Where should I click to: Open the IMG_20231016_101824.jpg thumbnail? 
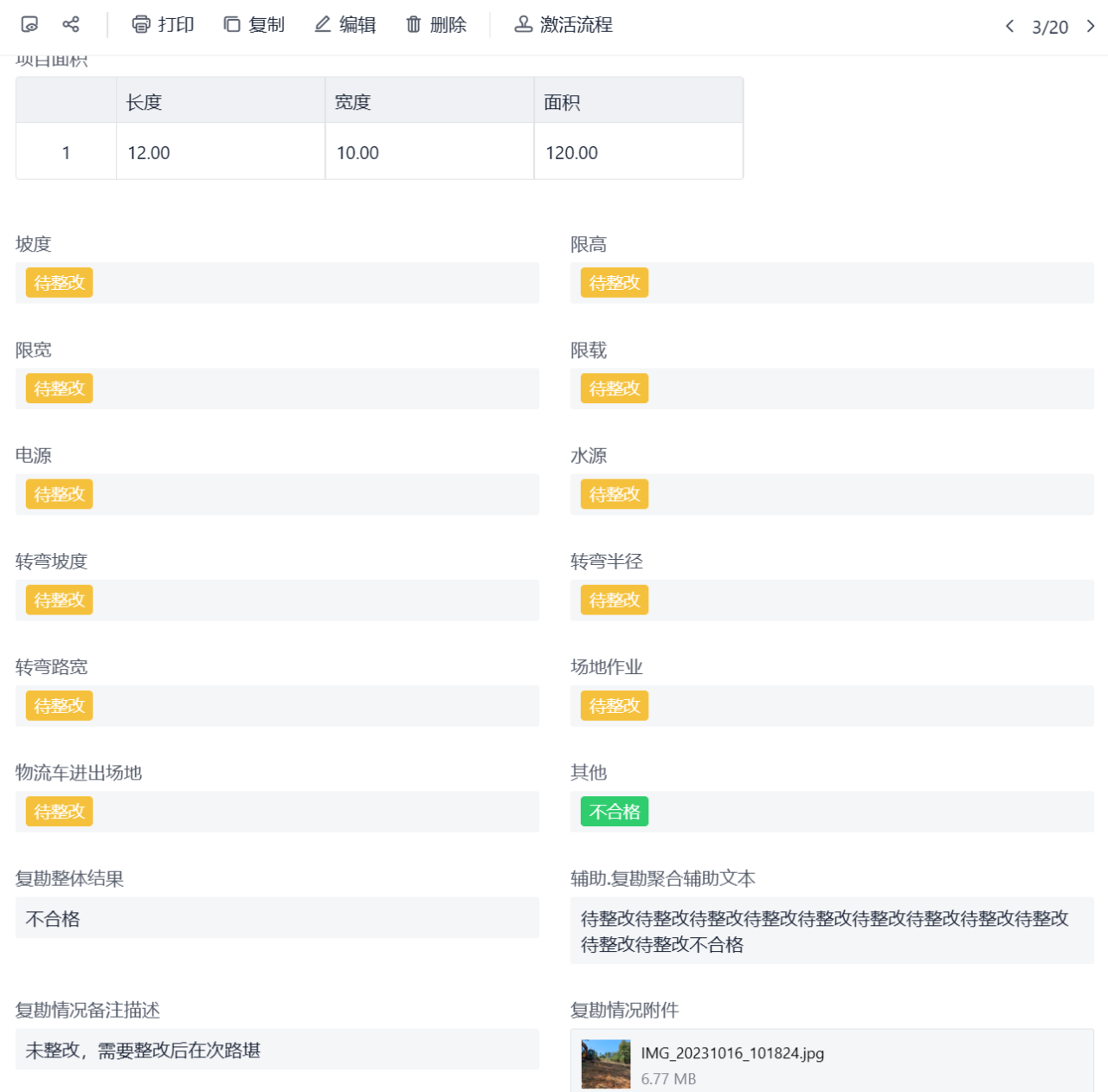pos(606,1064)
